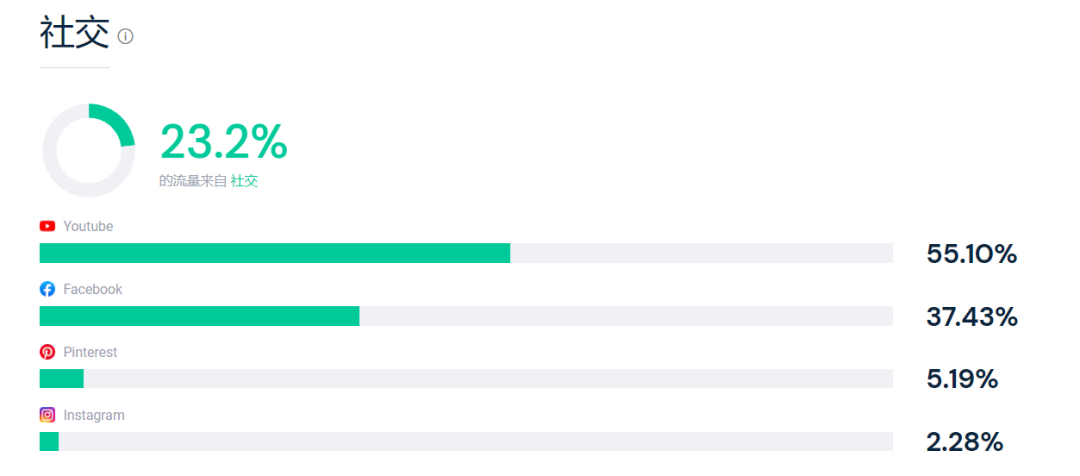Click the Instagram label text
Viewport: 1080px width, 476px height.
tap(94, 415)
